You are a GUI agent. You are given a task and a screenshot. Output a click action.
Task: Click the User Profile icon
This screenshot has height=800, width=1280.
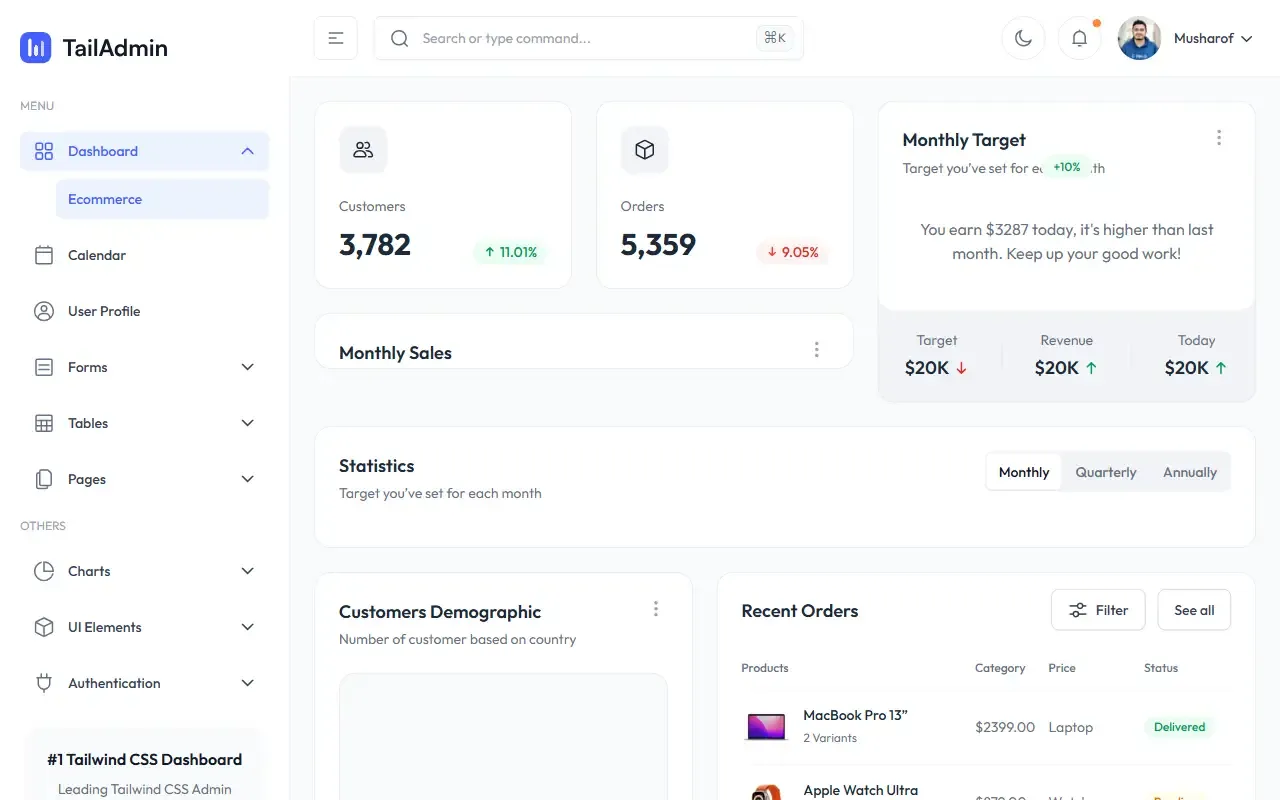click(x=44, y=311)
